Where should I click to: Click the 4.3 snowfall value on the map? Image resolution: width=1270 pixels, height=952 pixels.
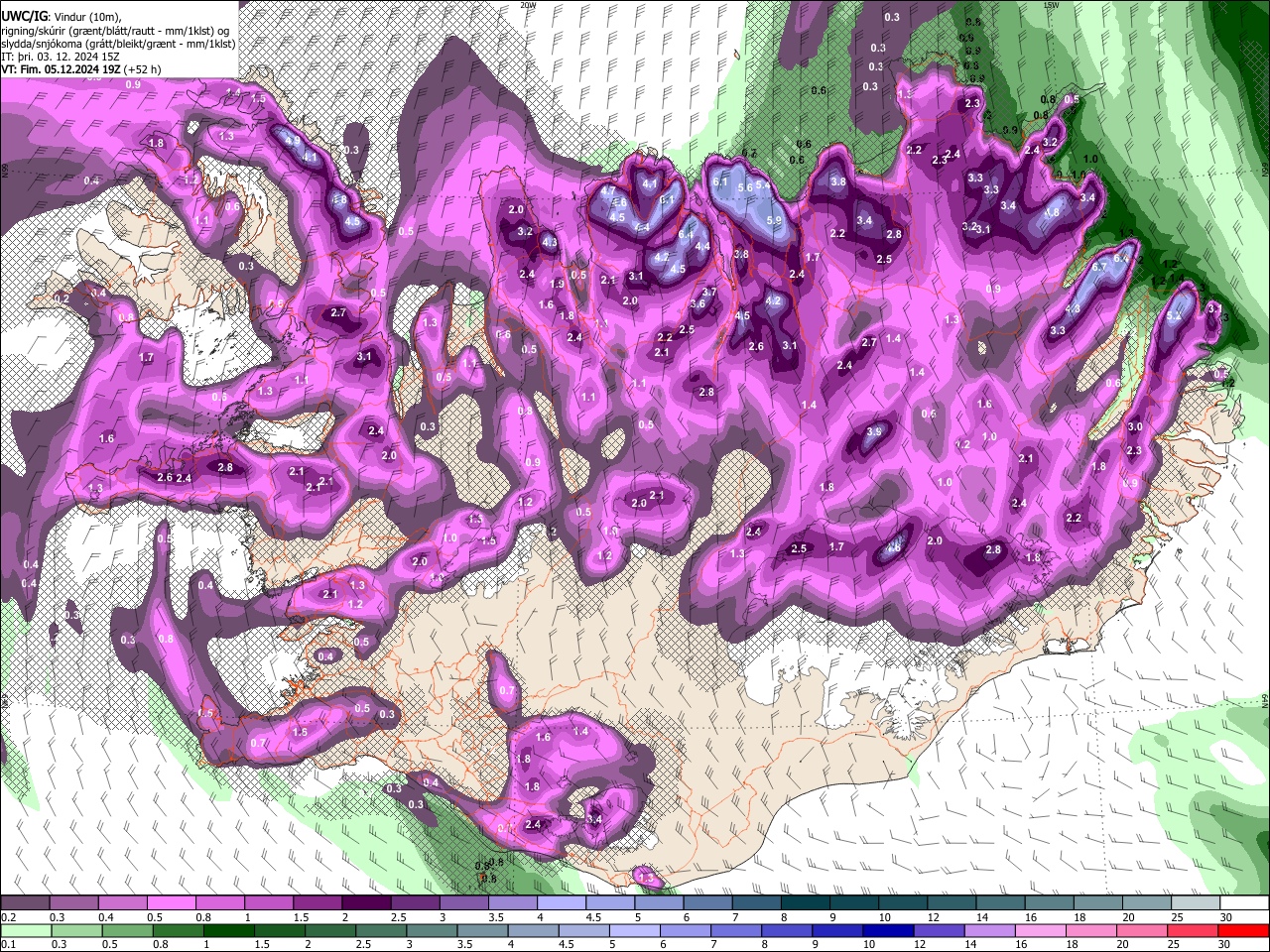pos(549,241)
